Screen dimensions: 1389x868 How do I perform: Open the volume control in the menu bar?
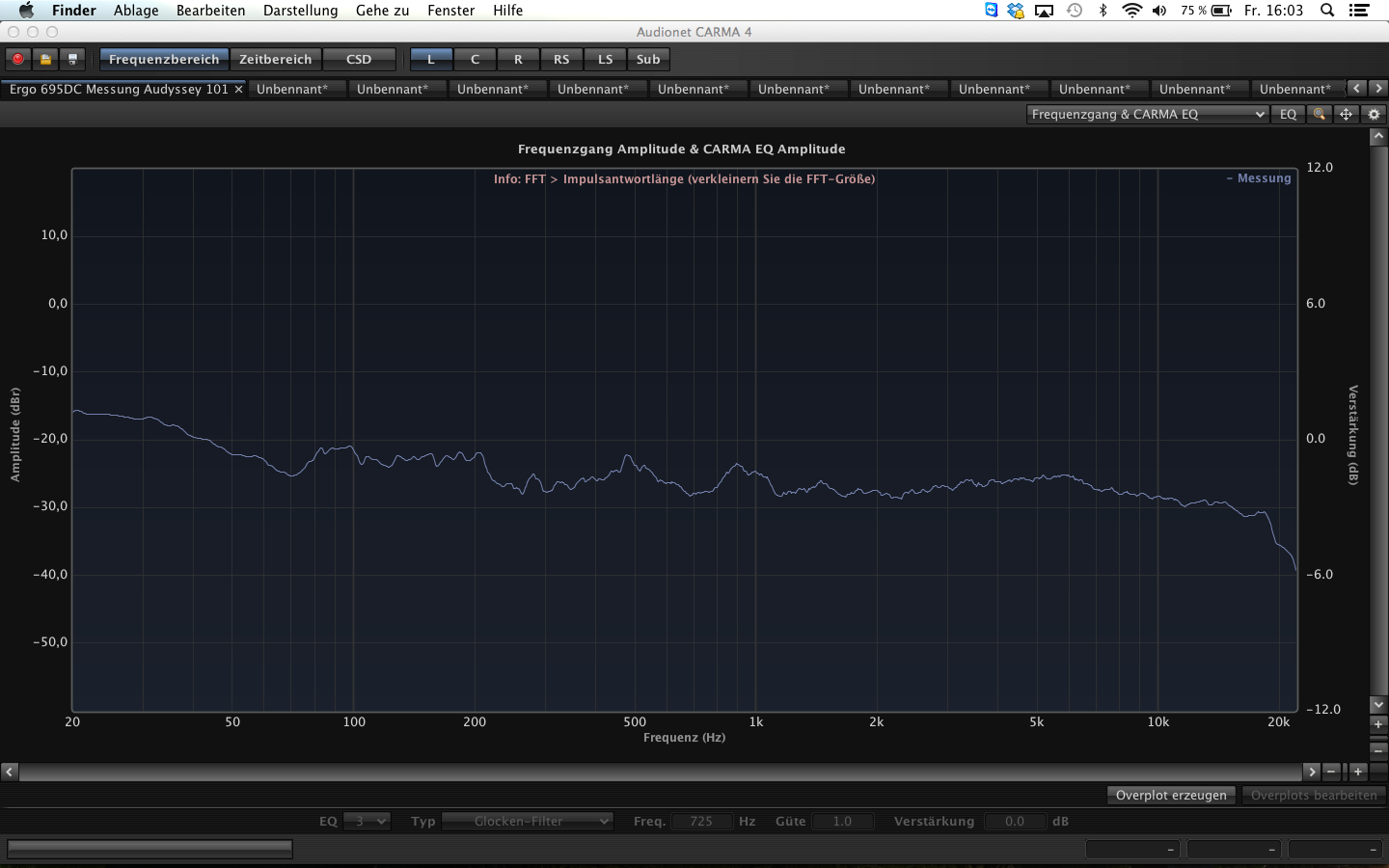click(x=1159, y=11)
